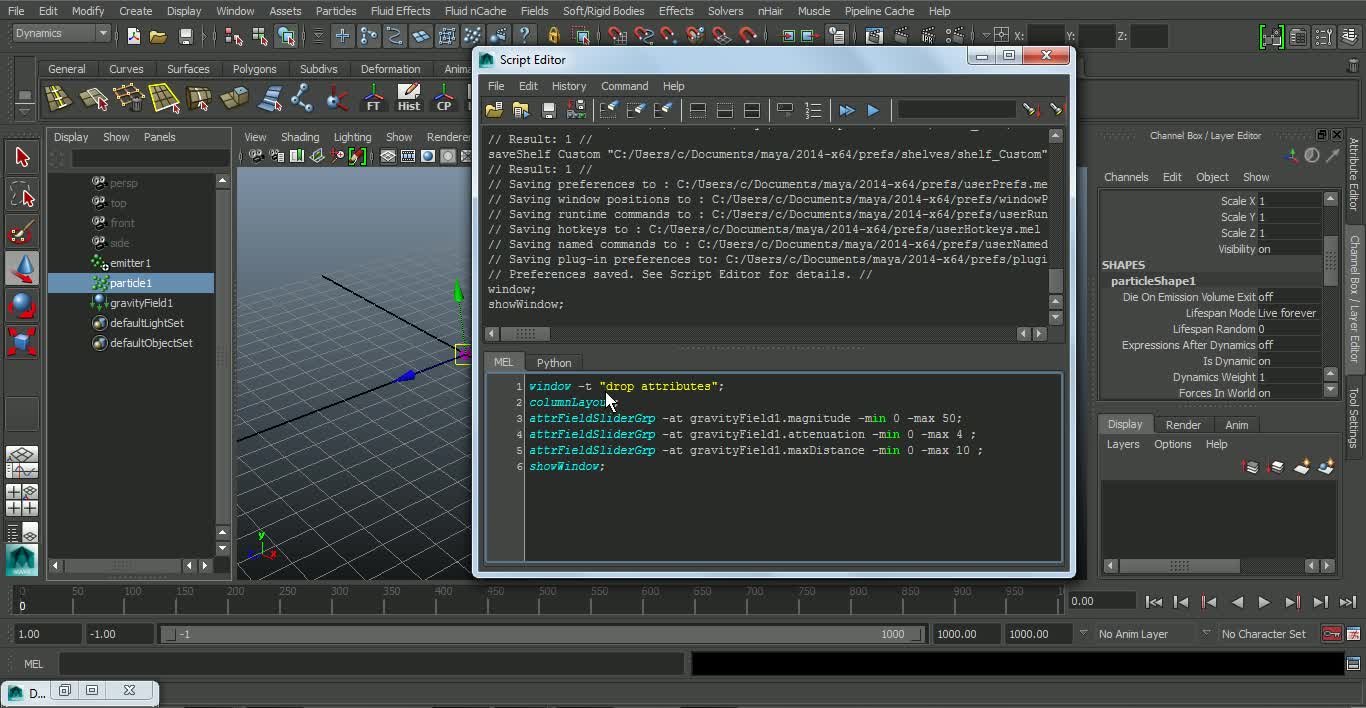Go to the end of playback range
The image size is (1366, 708).
click(1347, 602)
